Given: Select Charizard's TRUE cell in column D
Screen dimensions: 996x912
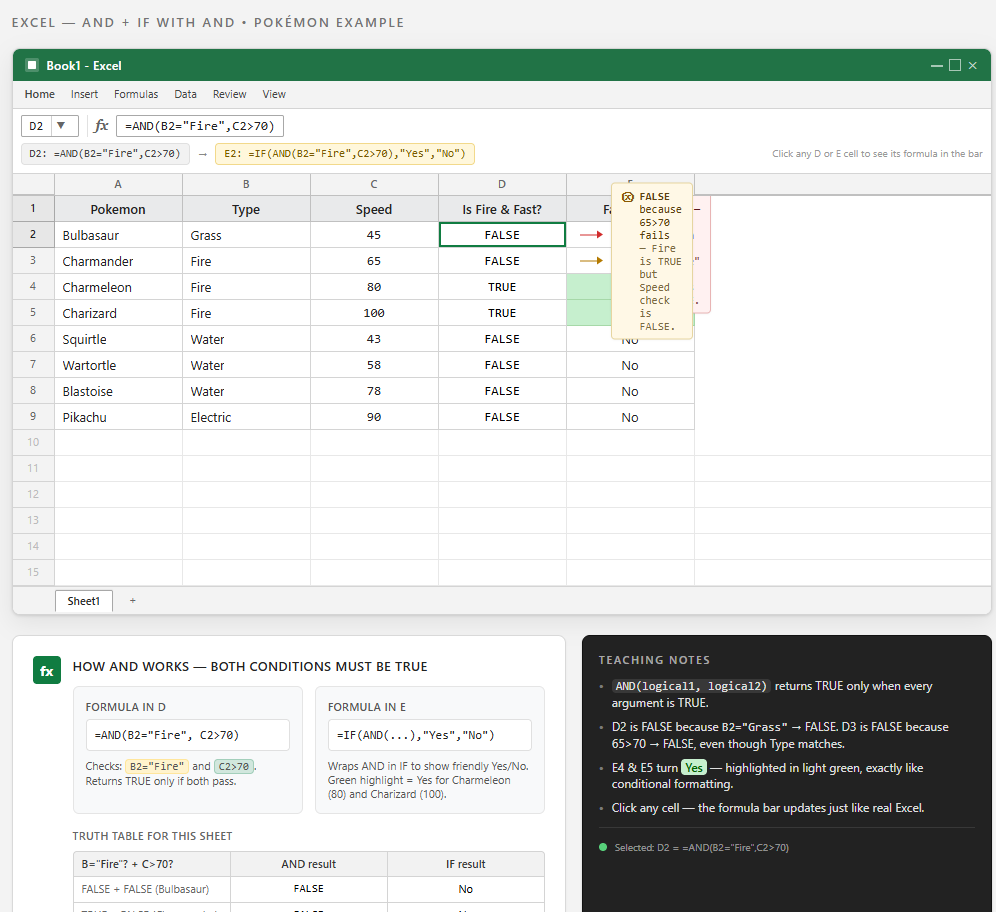Looking at the screenshot, I should pos(502,313).
